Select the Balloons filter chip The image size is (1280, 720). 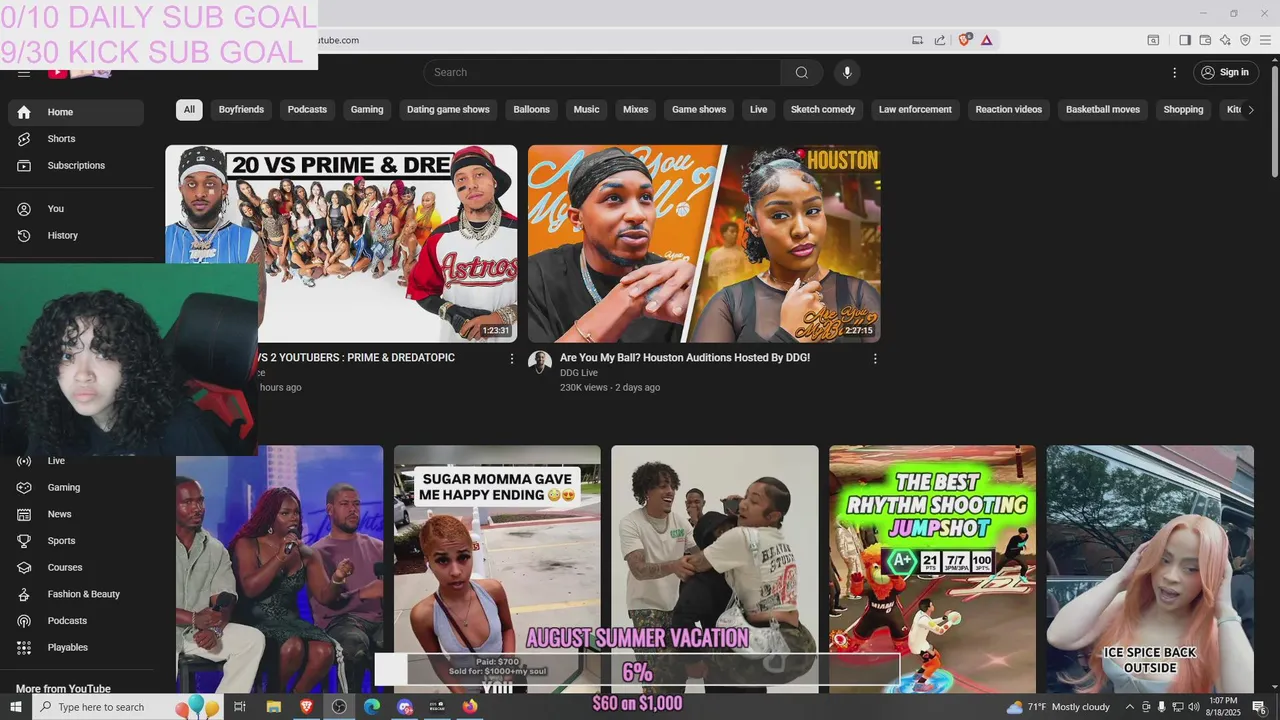pos(531,110)
